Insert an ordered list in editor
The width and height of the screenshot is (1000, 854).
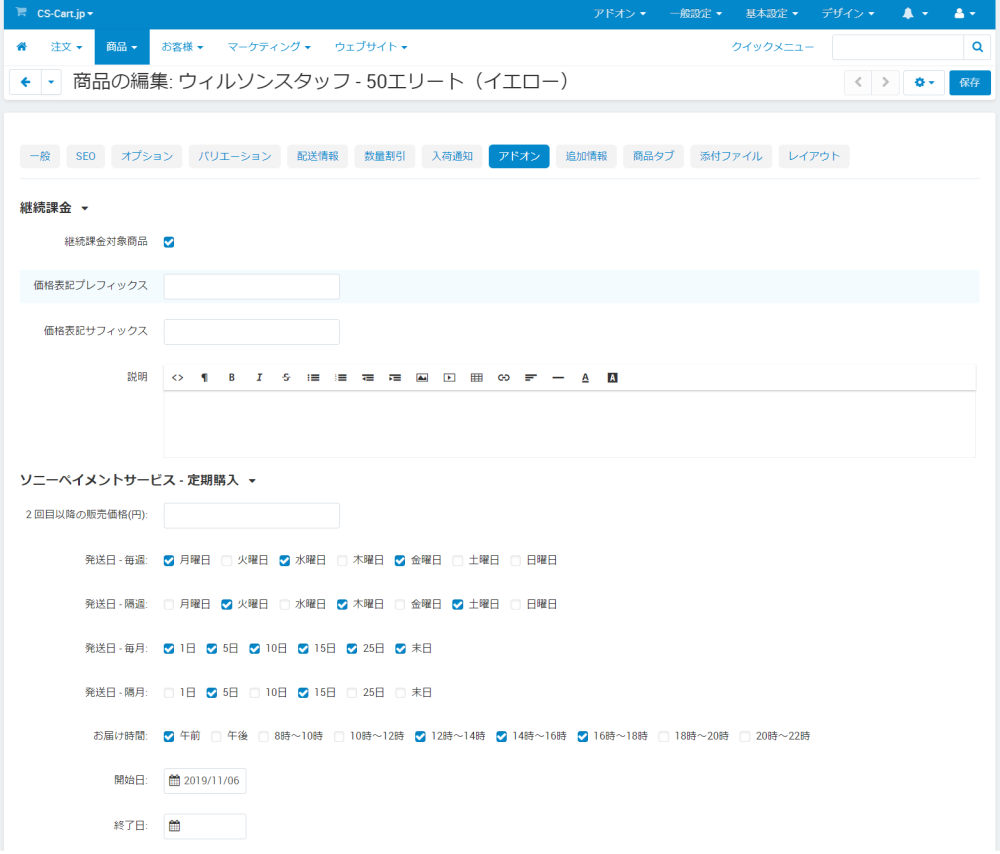341,378
